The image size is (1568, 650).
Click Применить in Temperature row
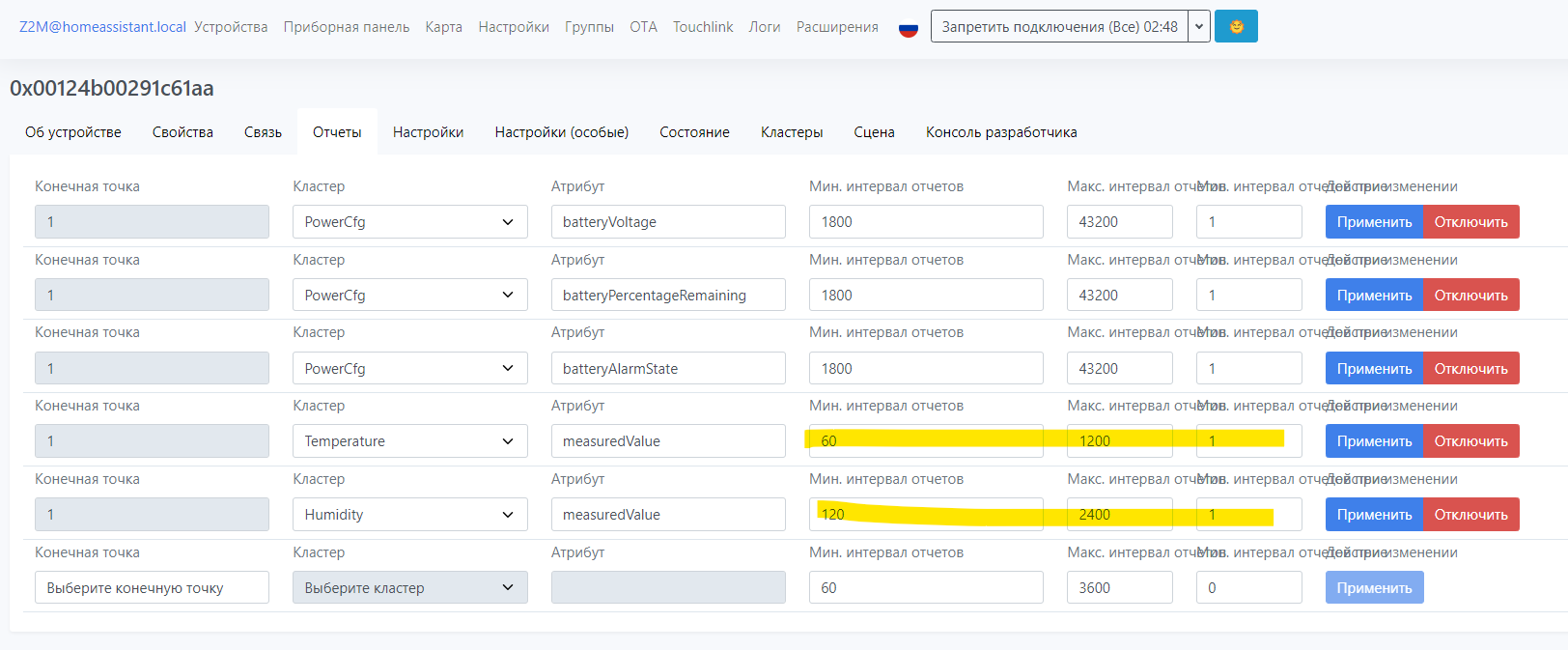(x=1374, y=441)
